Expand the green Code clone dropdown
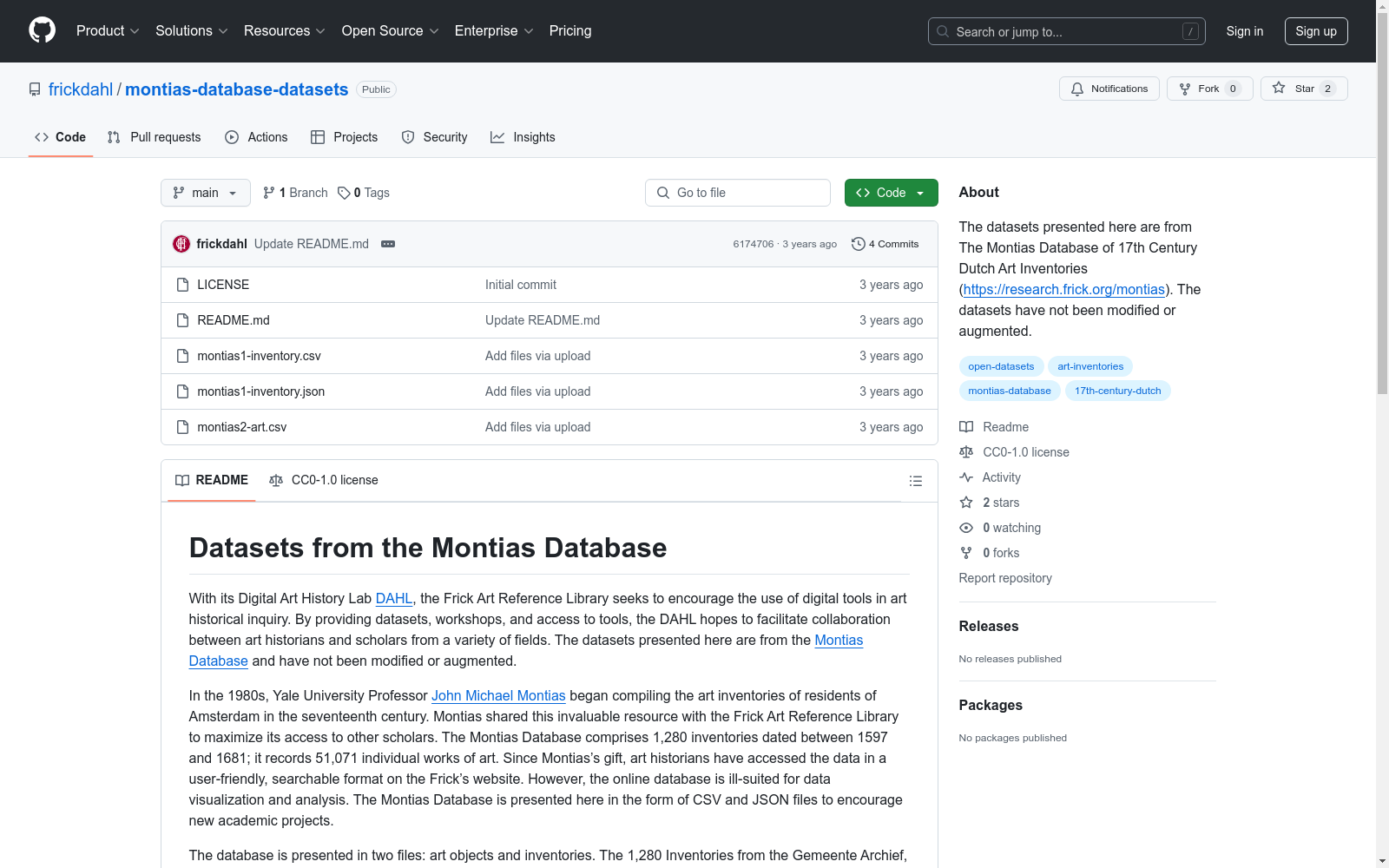 coord(892,193)
